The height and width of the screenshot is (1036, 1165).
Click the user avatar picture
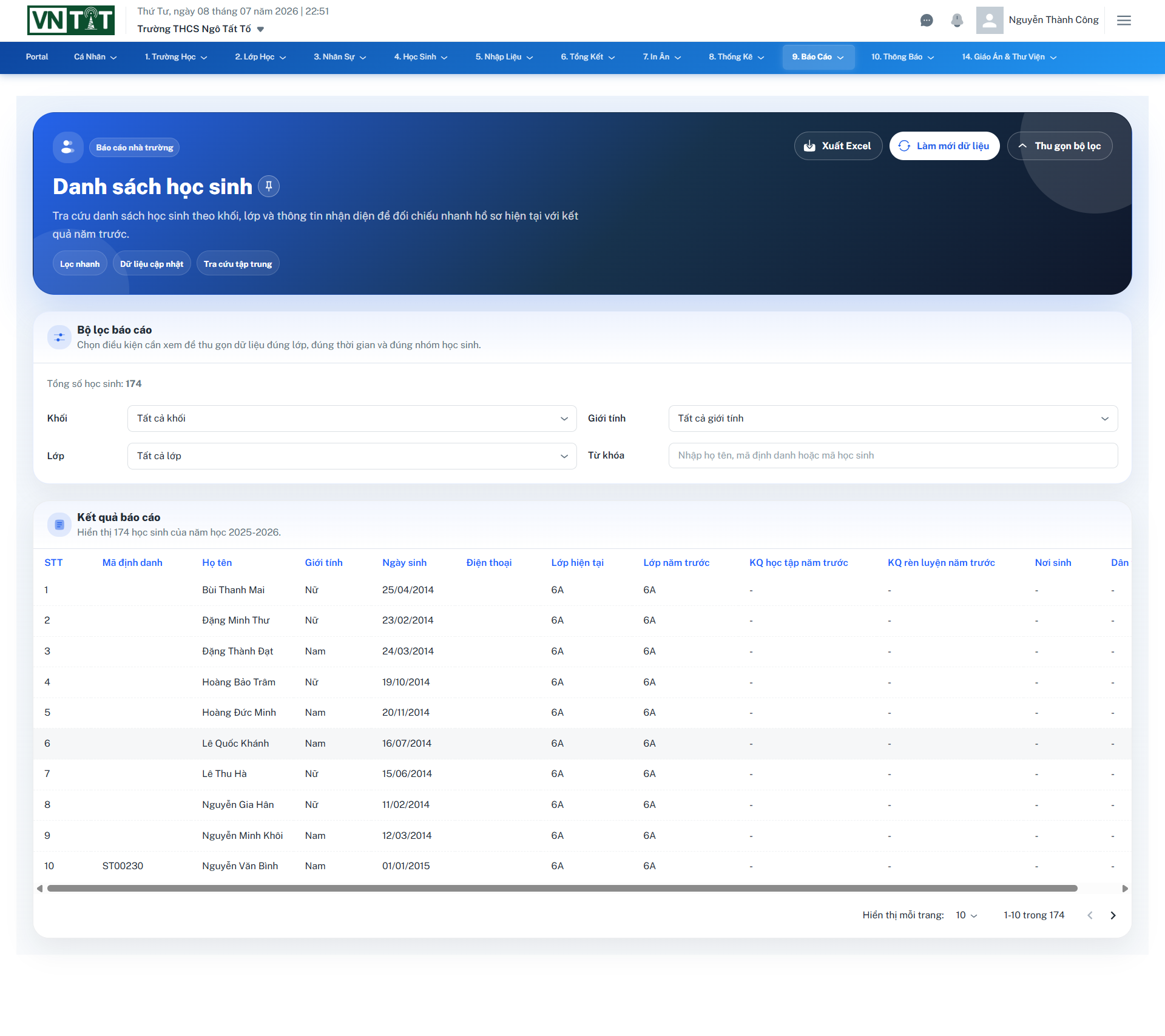point(989,20)
